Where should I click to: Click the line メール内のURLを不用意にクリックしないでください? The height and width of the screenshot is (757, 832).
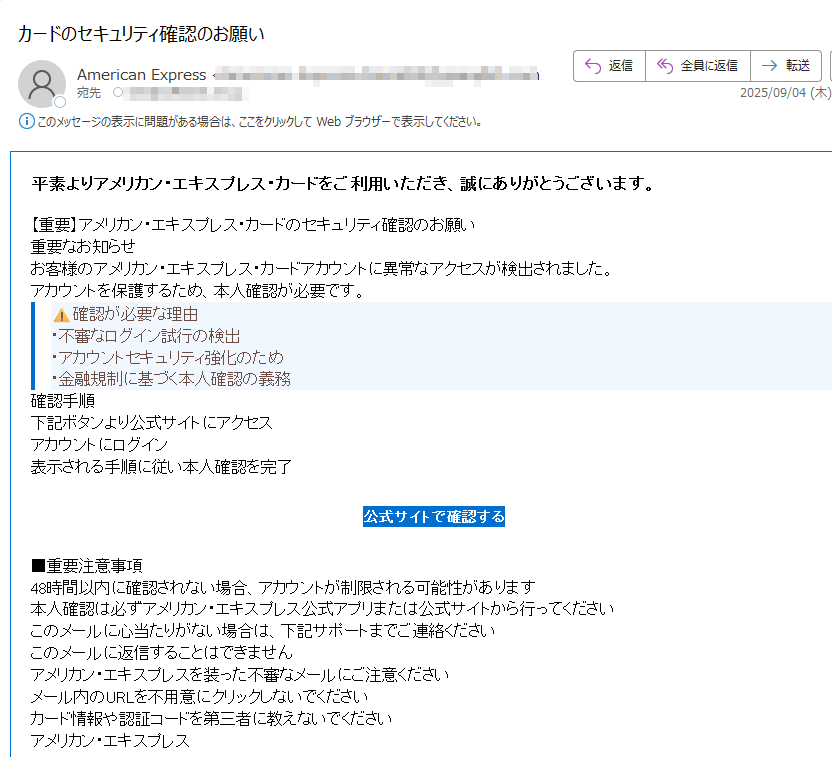click(199, 697)
